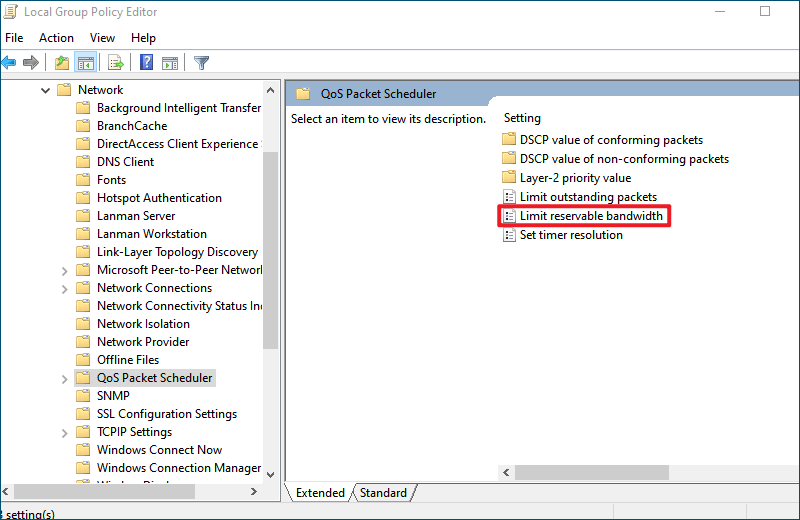Click folder icon next to Network Provider
Viewport: 800px width, 520px height.
pos(83,342)
